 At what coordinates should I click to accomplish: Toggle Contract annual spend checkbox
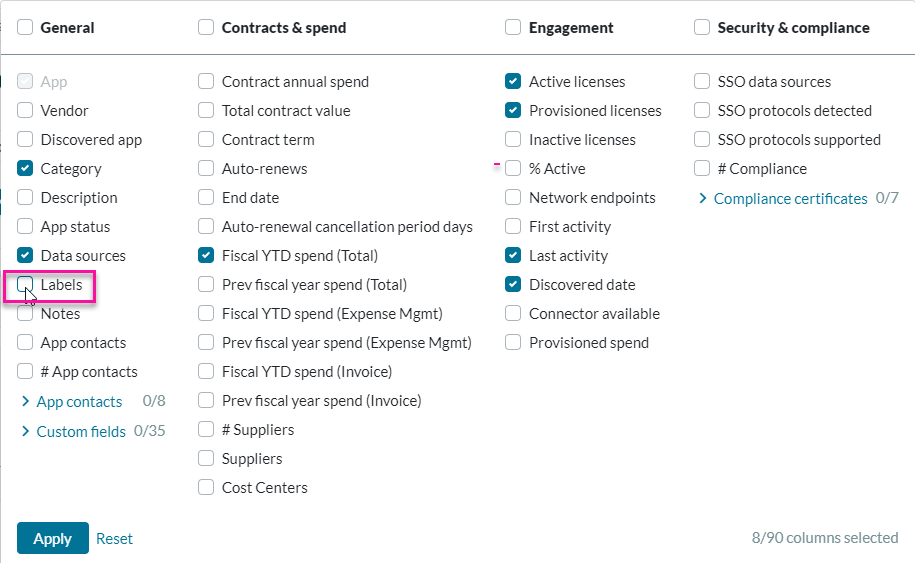coord(206,82)
